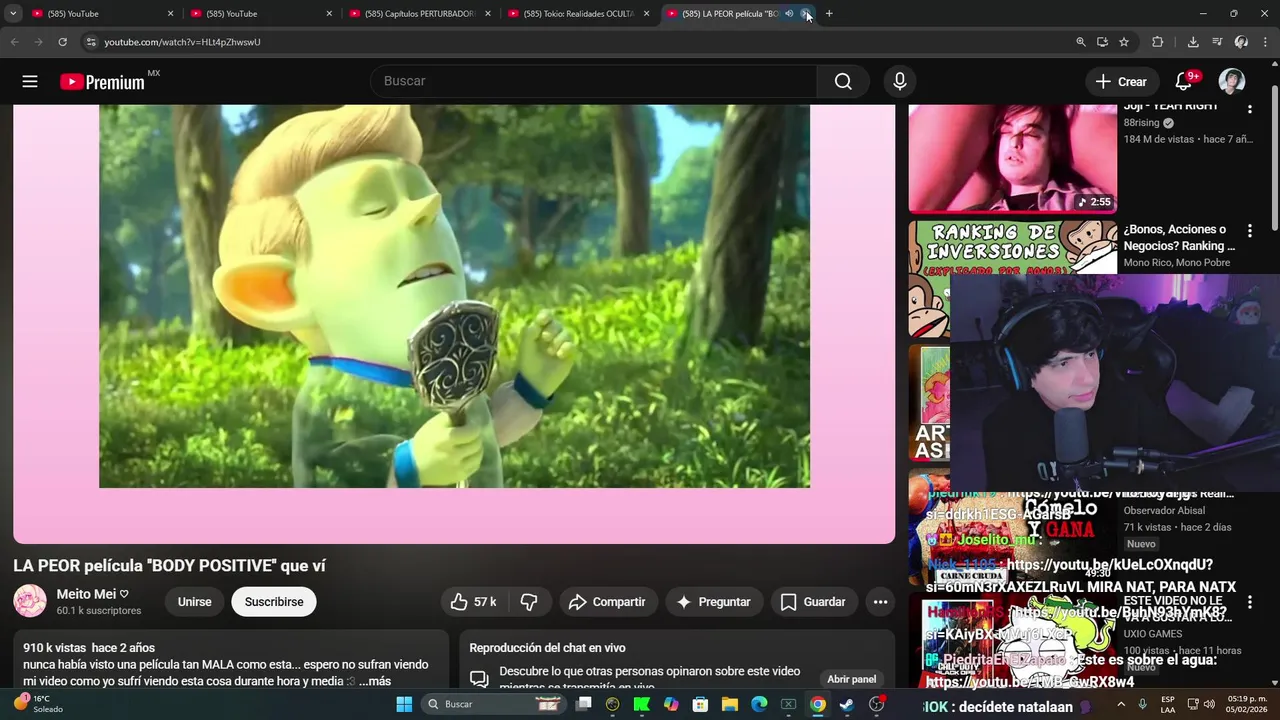Open taskbar clock 05:19 p. m.
The image size is (1280, 720).
[x=1246, y=704]
